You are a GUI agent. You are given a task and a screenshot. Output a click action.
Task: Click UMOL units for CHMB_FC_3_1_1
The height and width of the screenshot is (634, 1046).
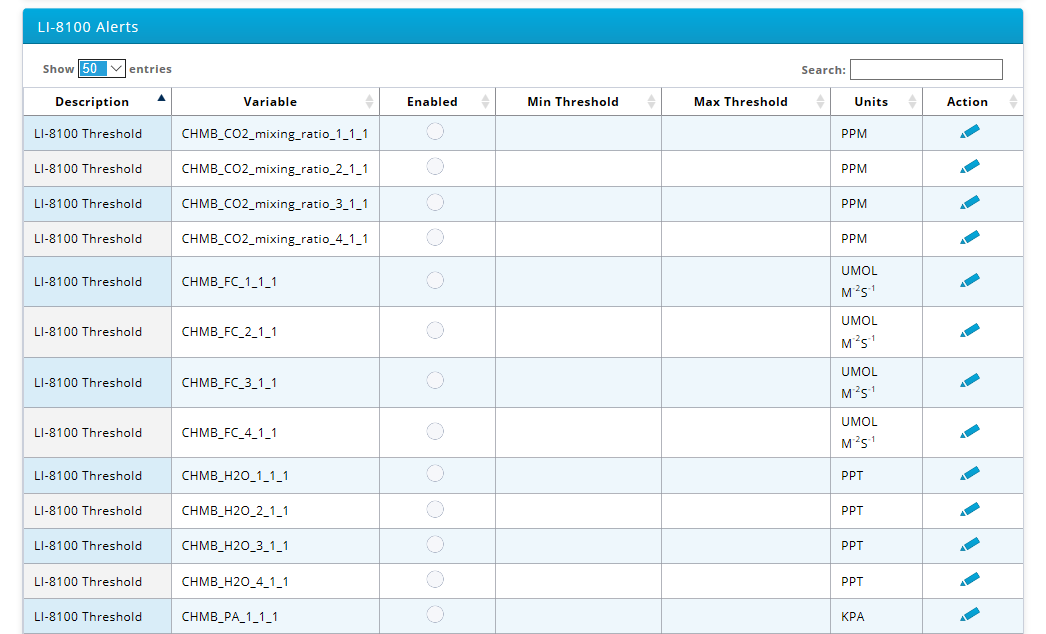[x=877, y=382]
